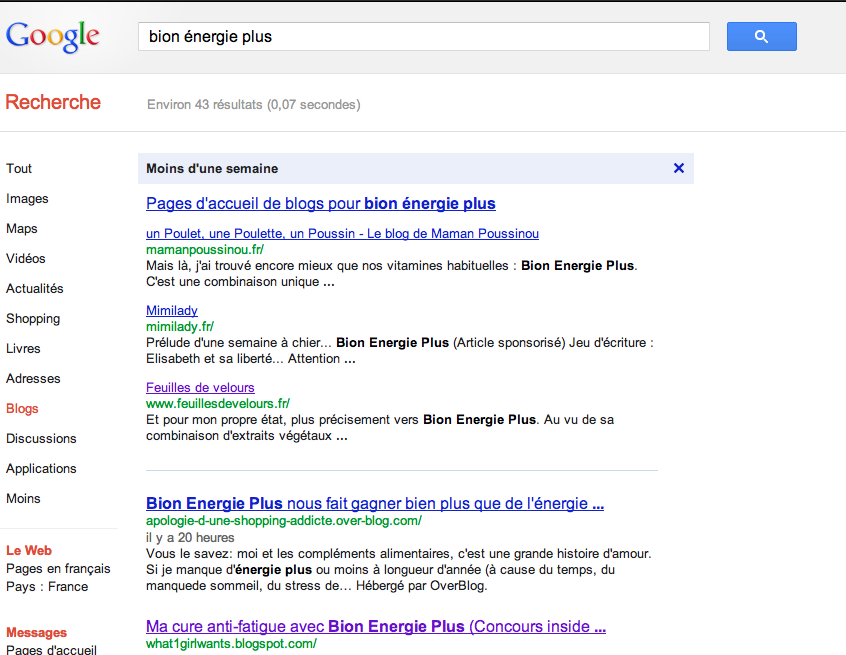Switch to Vidéos results
The height and width of the screenshot is (655, 846).
click(26, 258)
